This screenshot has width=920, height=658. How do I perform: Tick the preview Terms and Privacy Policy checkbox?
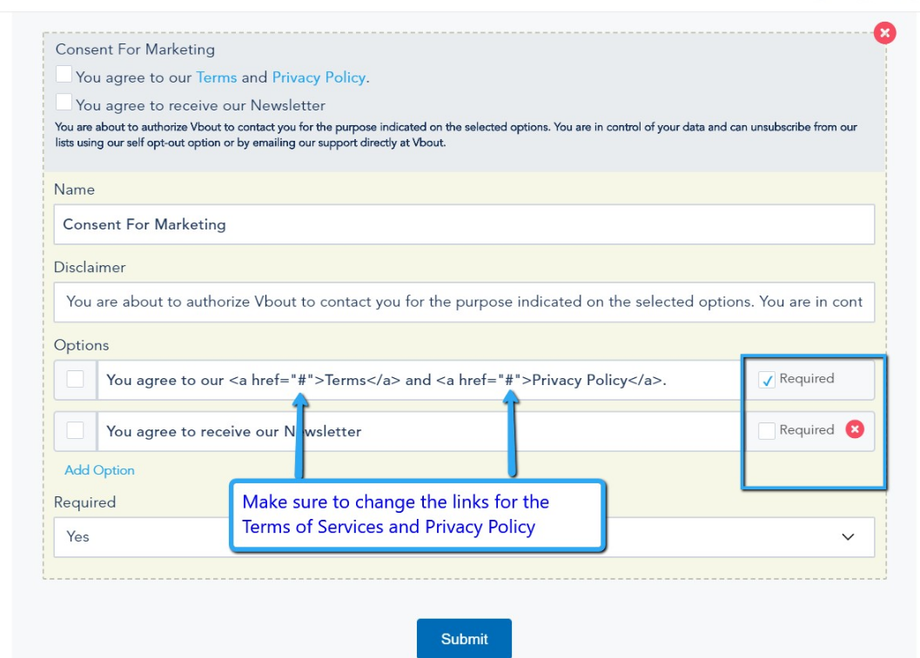(64, 74)
